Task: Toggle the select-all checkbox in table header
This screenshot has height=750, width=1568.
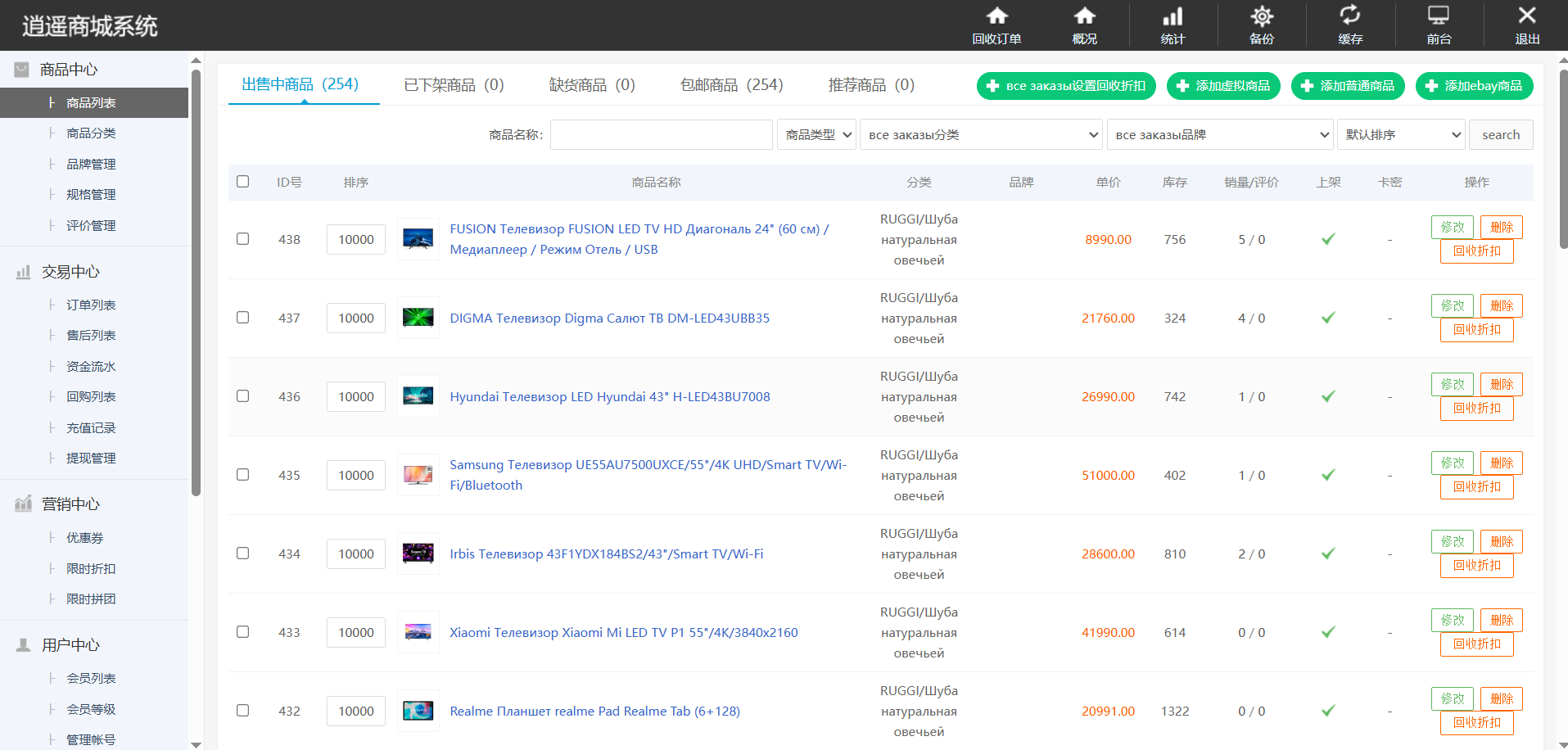Action: click(243, 182)
